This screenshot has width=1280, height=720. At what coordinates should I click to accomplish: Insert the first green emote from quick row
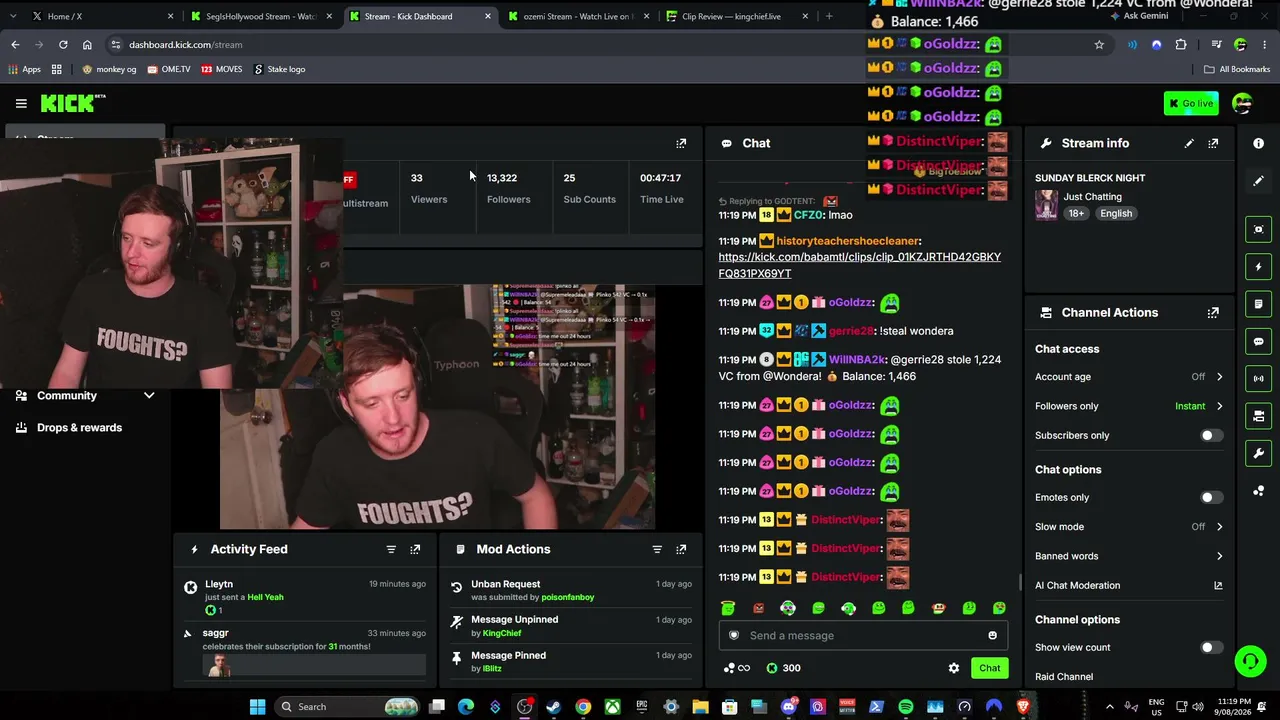coord(728,608)
